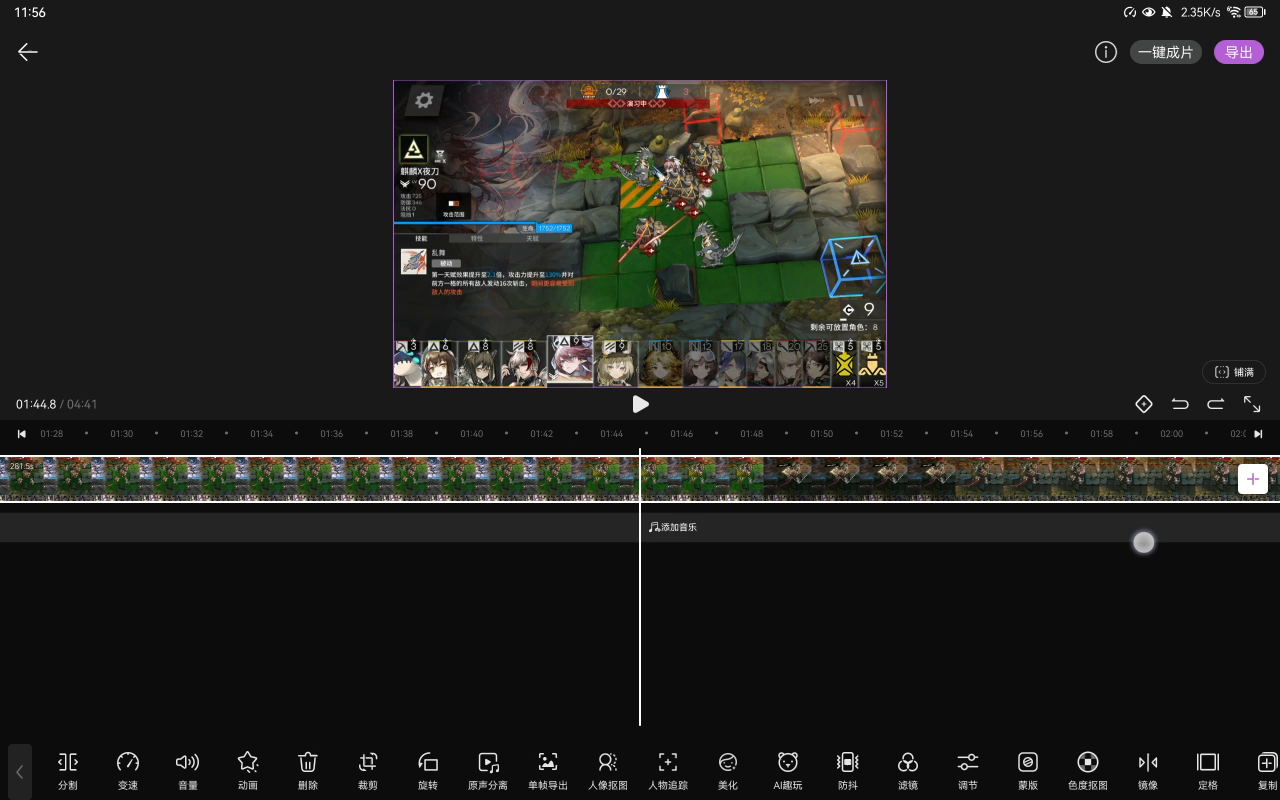Tap the video preview canvas
The width and height of the screenshot is (1280, 800).
coord(640,234)
